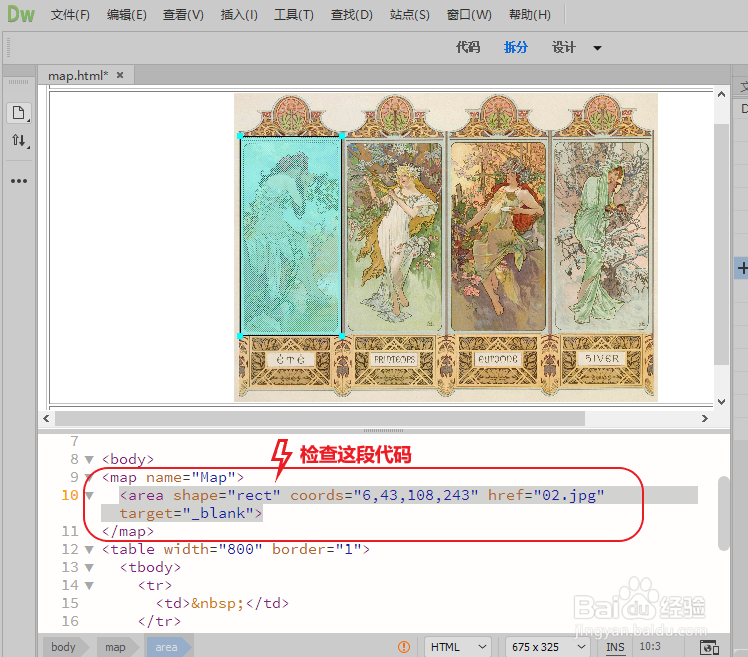748x657 pixels.
Task: Collapse the table tag on line 12
Action: (x=89, y=550)
